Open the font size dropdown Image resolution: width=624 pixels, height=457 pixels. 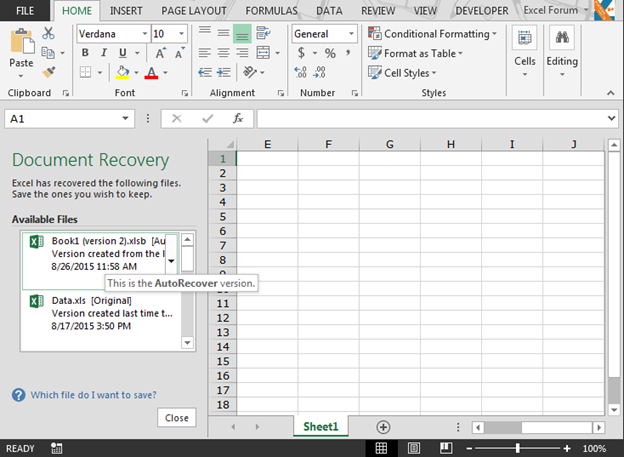[x=181, y=34]
